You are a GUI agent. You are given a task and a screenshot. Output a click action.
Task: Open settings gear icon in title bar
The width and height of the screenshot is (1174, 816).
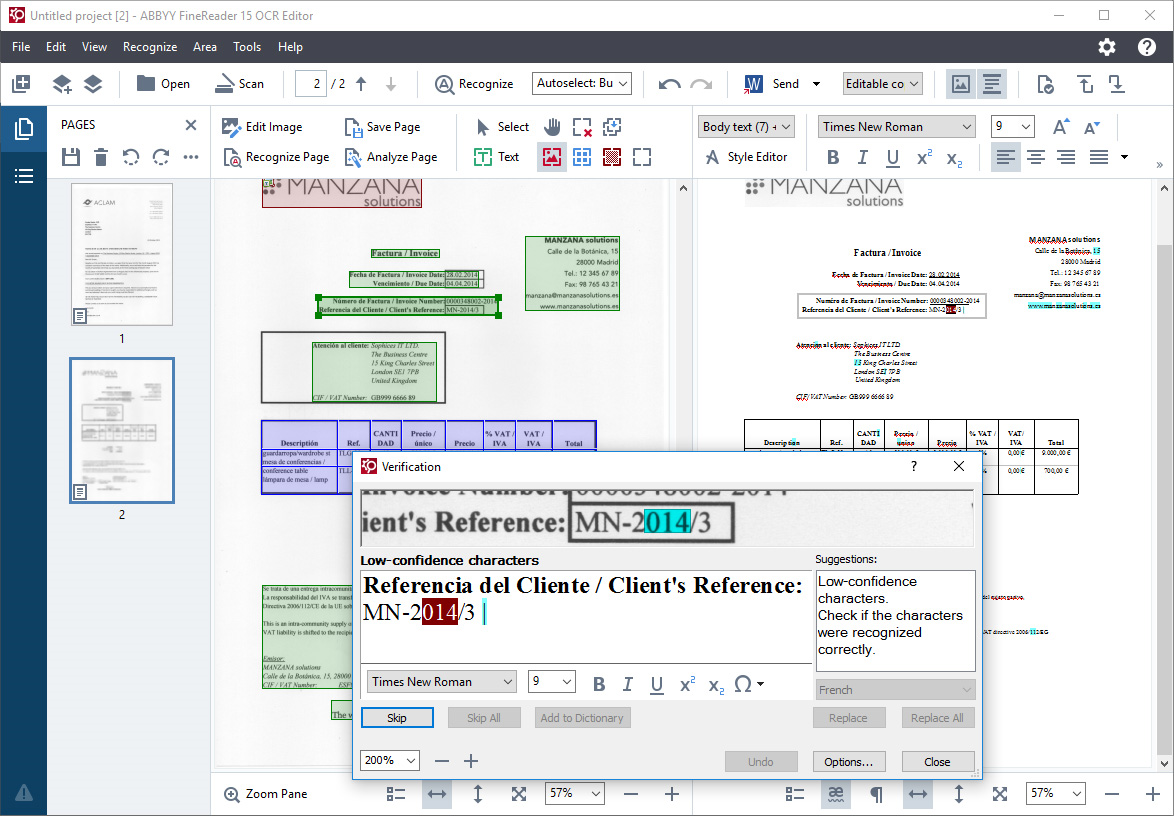pos(1106,47)
